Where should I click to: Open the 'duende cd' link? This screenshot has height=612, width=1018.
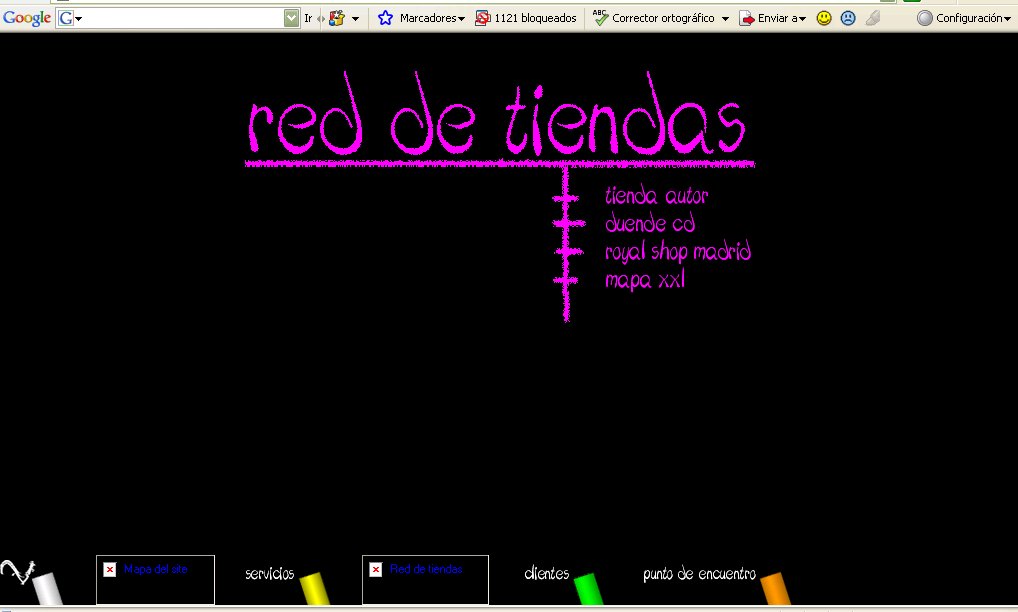click(x=650, y=224)
